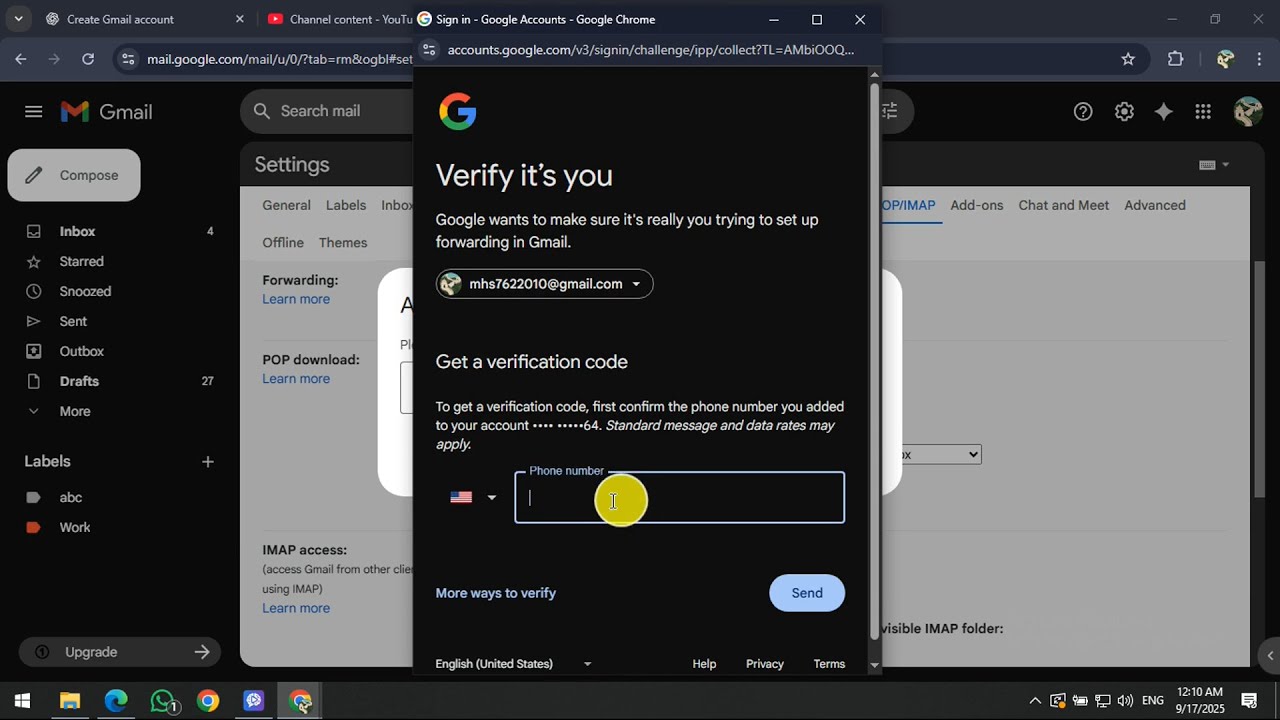Open Google apps grid icon
The height and width of the screenshot is (720, 1280).
(x=1203, y=112)
